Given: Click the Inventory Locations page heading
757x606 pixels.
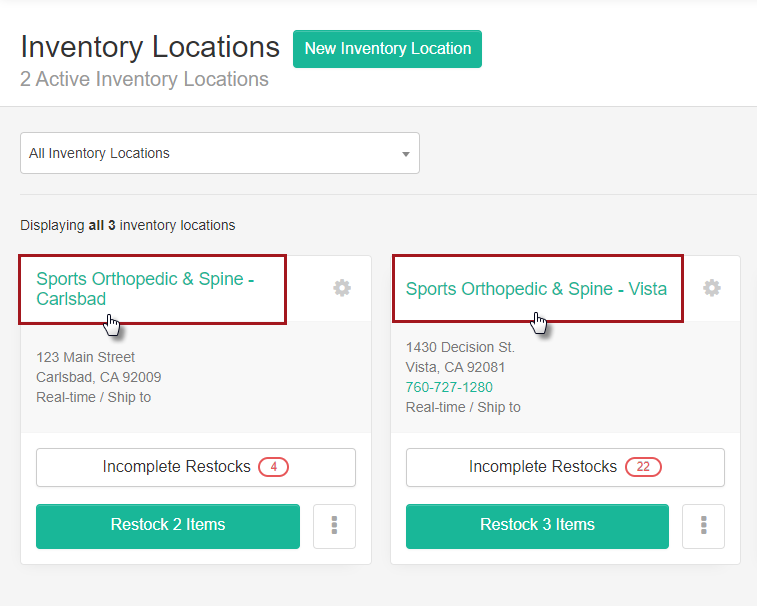Looking at the screenshot, I should [150, 47].
